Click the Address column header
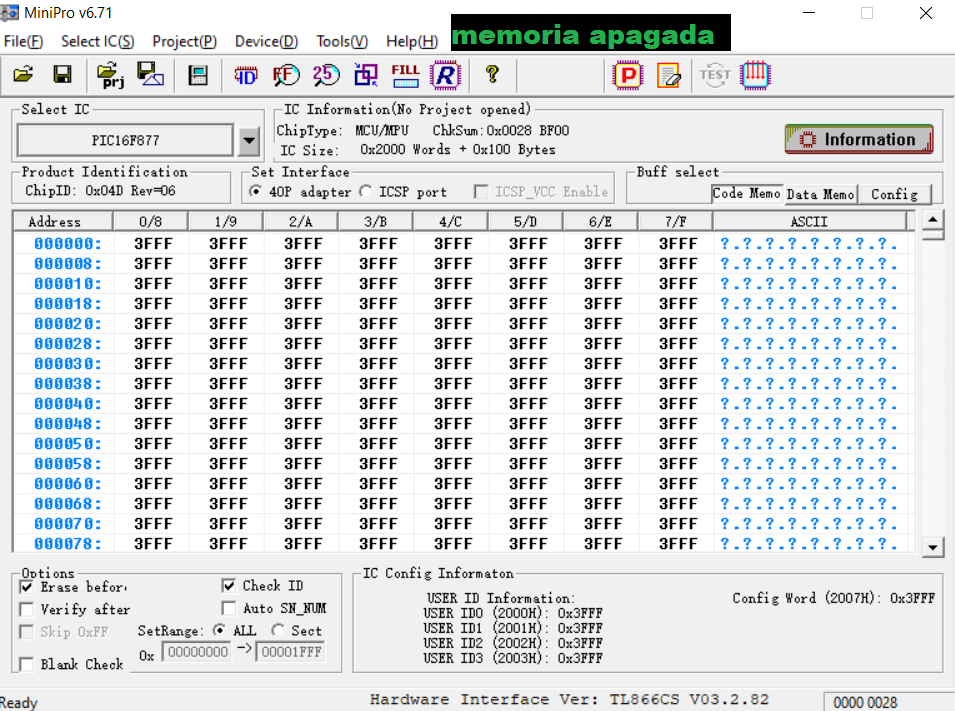 63,221
